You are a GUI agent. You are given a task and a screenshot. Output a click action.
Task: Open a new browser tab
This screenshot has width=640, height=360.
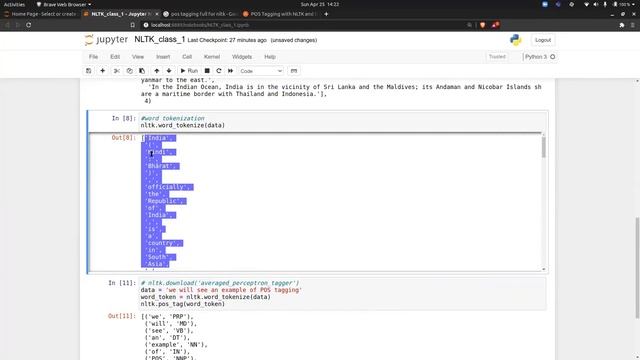tap(326, 14)
